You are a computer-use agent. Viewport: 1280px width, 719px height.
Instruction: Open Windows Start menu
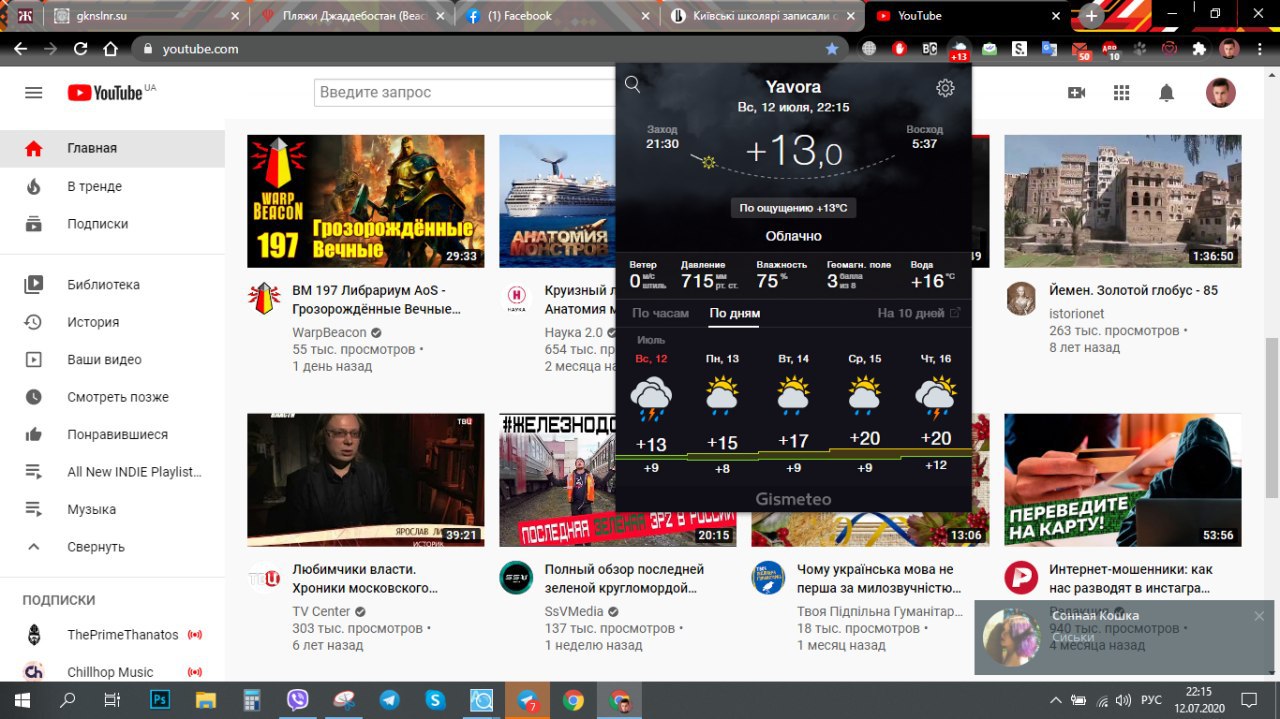(22, 699)
